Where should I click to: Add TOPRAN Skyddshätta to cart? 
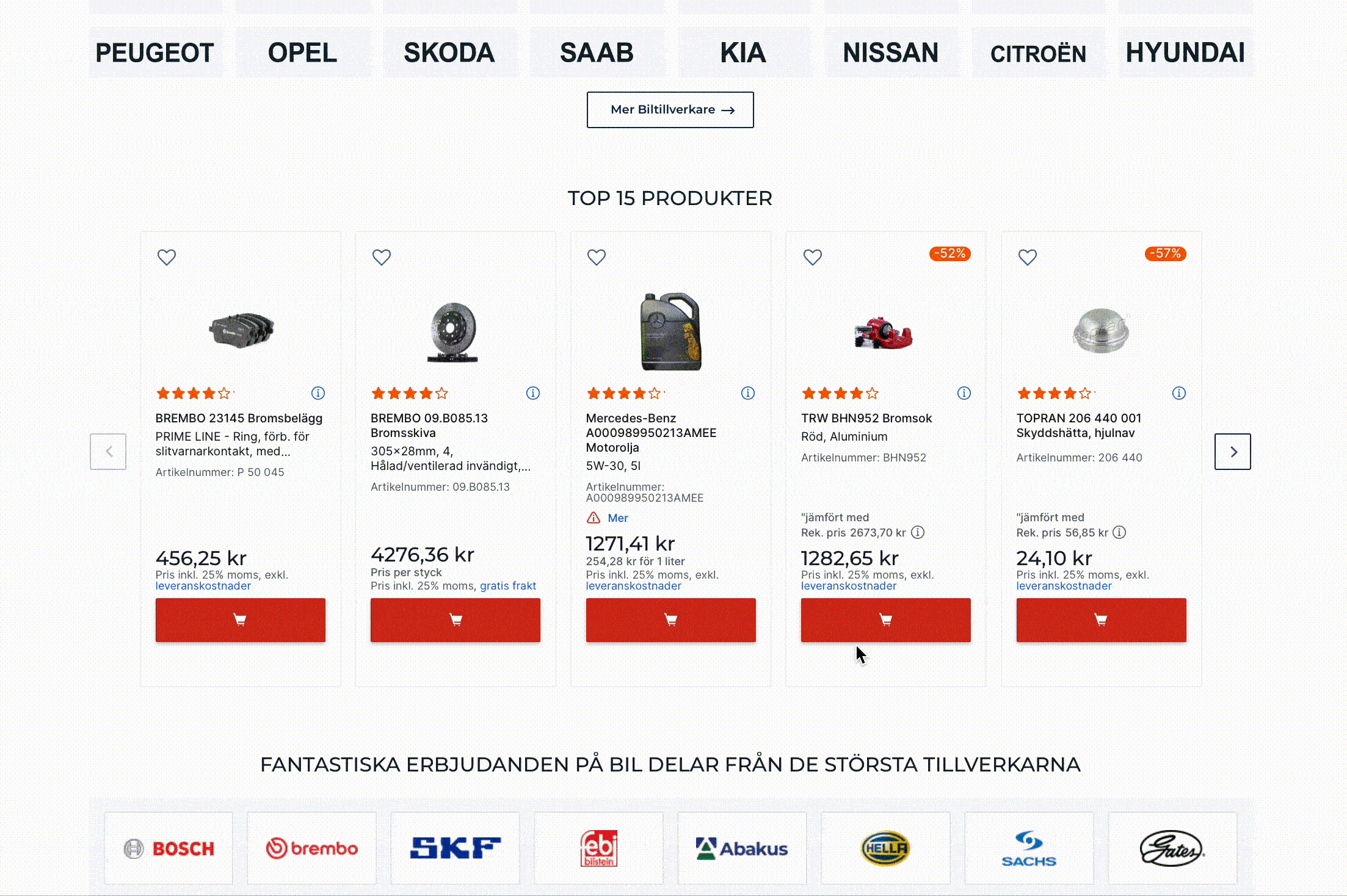1101,620
